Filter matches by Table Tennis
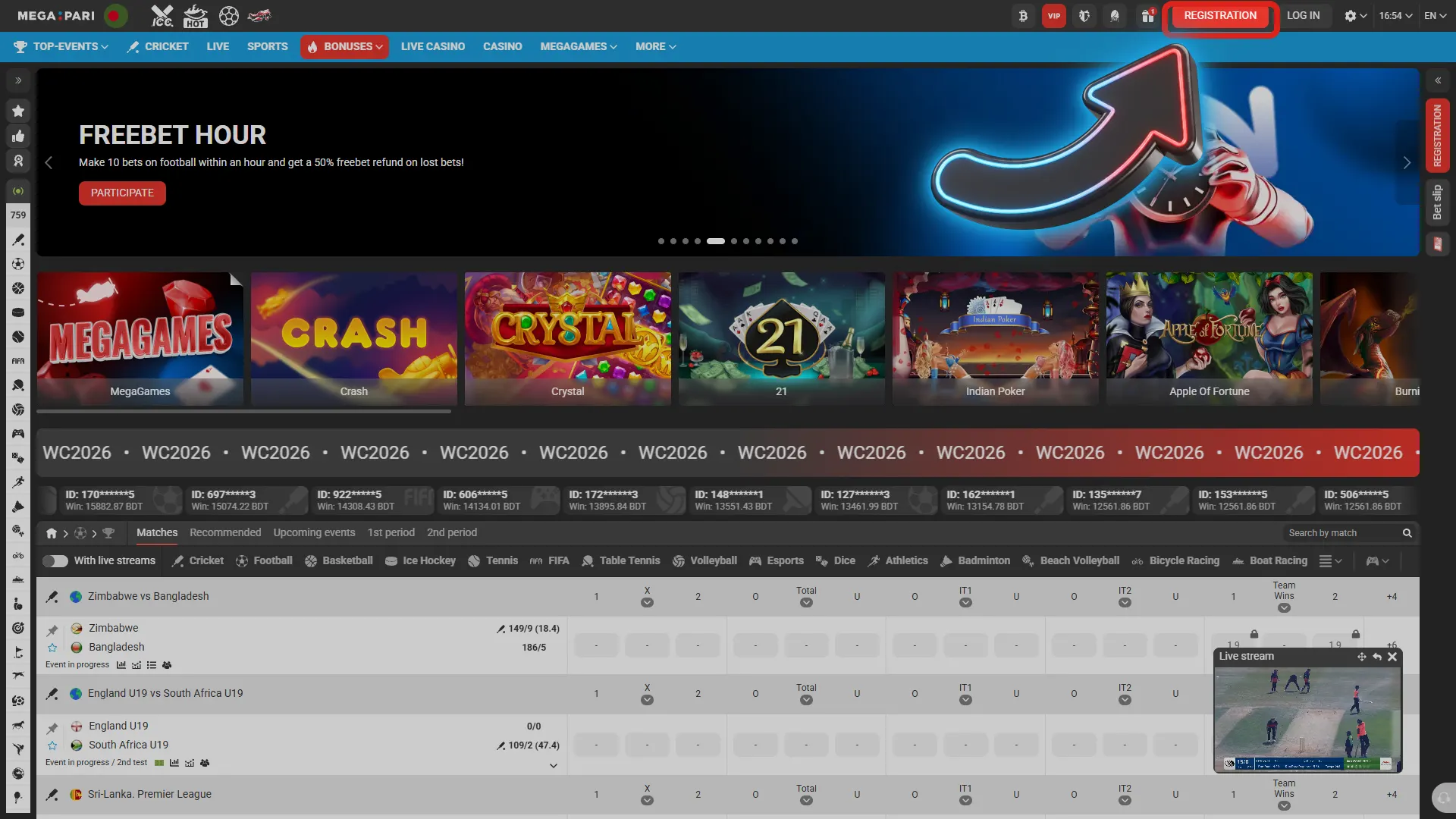 coord(621,561)
